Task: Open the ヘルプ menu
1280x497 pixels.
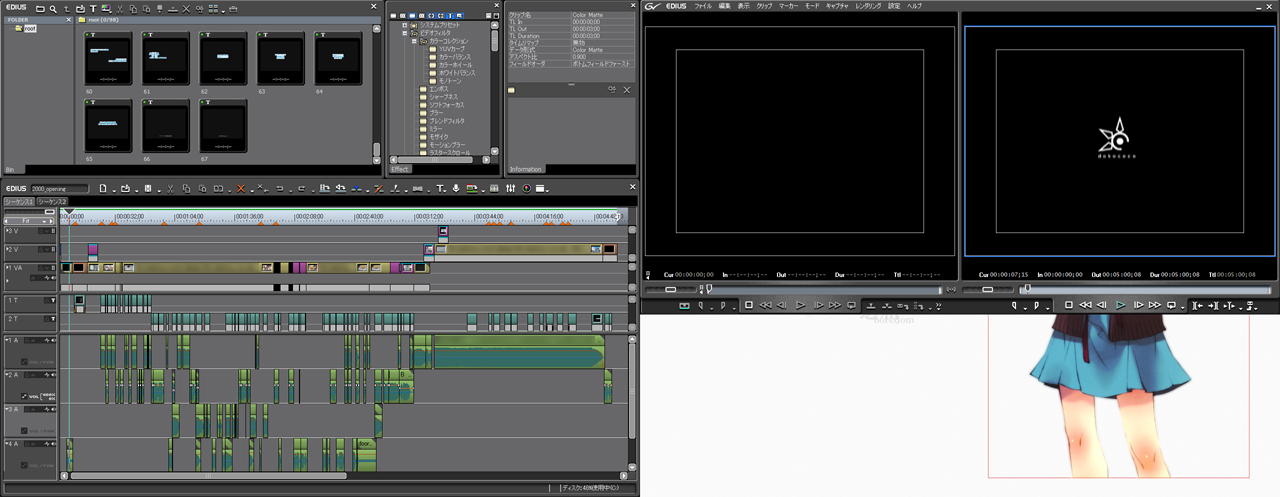Action: (914, 6)
